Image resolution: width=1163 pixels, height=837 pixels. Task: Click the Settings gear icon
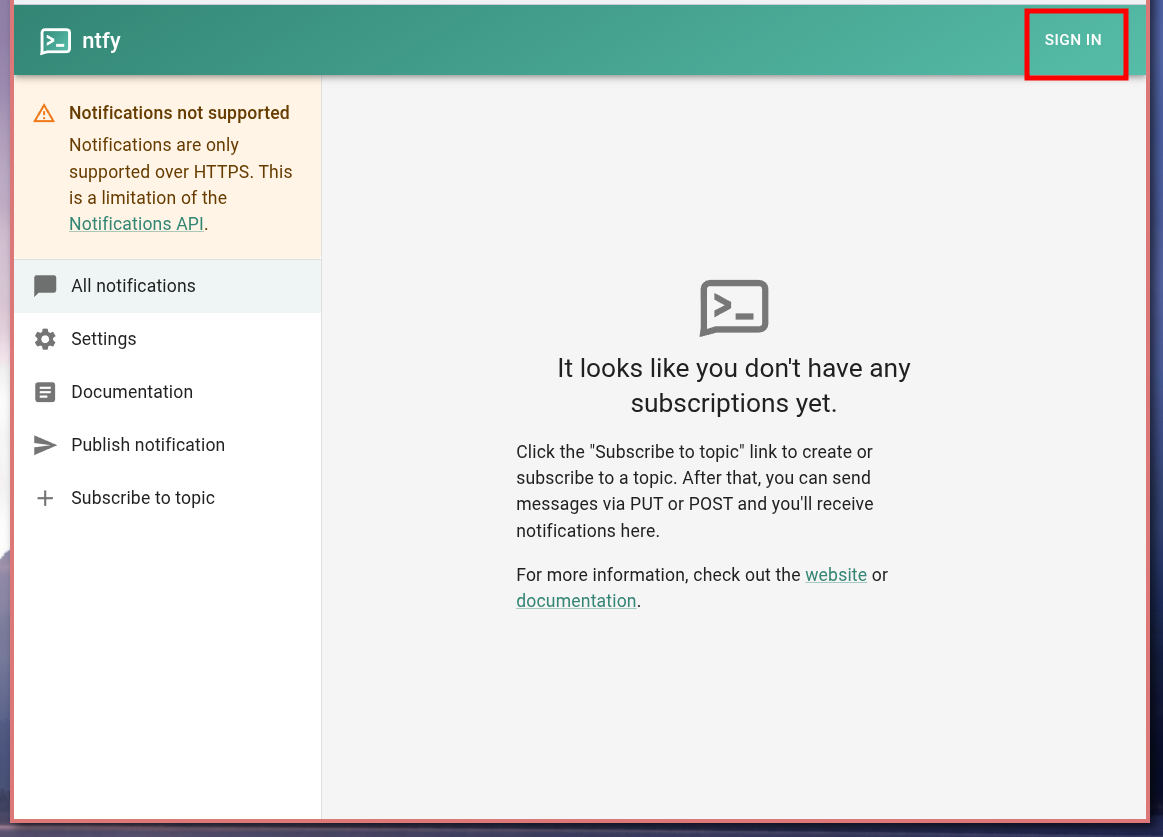[x=45, y=339]
